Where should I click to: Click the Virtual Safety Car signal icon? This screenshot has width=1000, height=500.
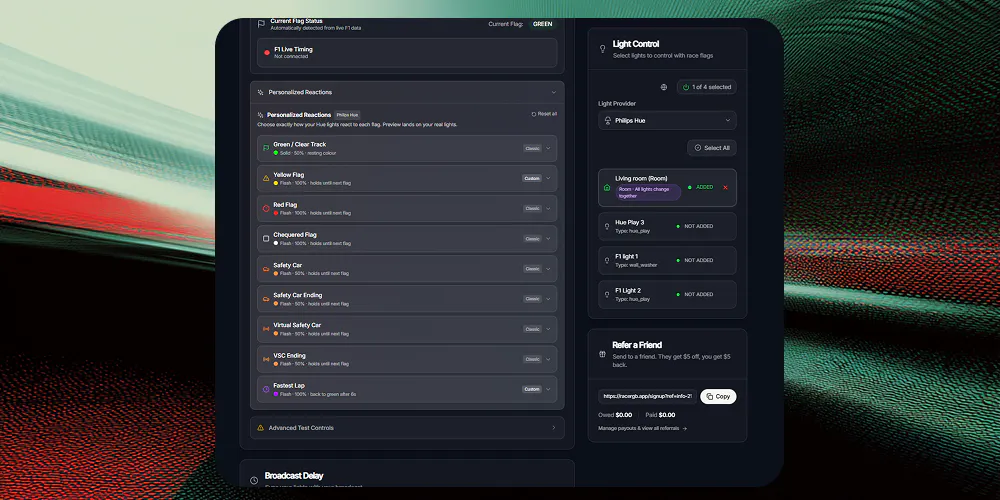[266, 329]
